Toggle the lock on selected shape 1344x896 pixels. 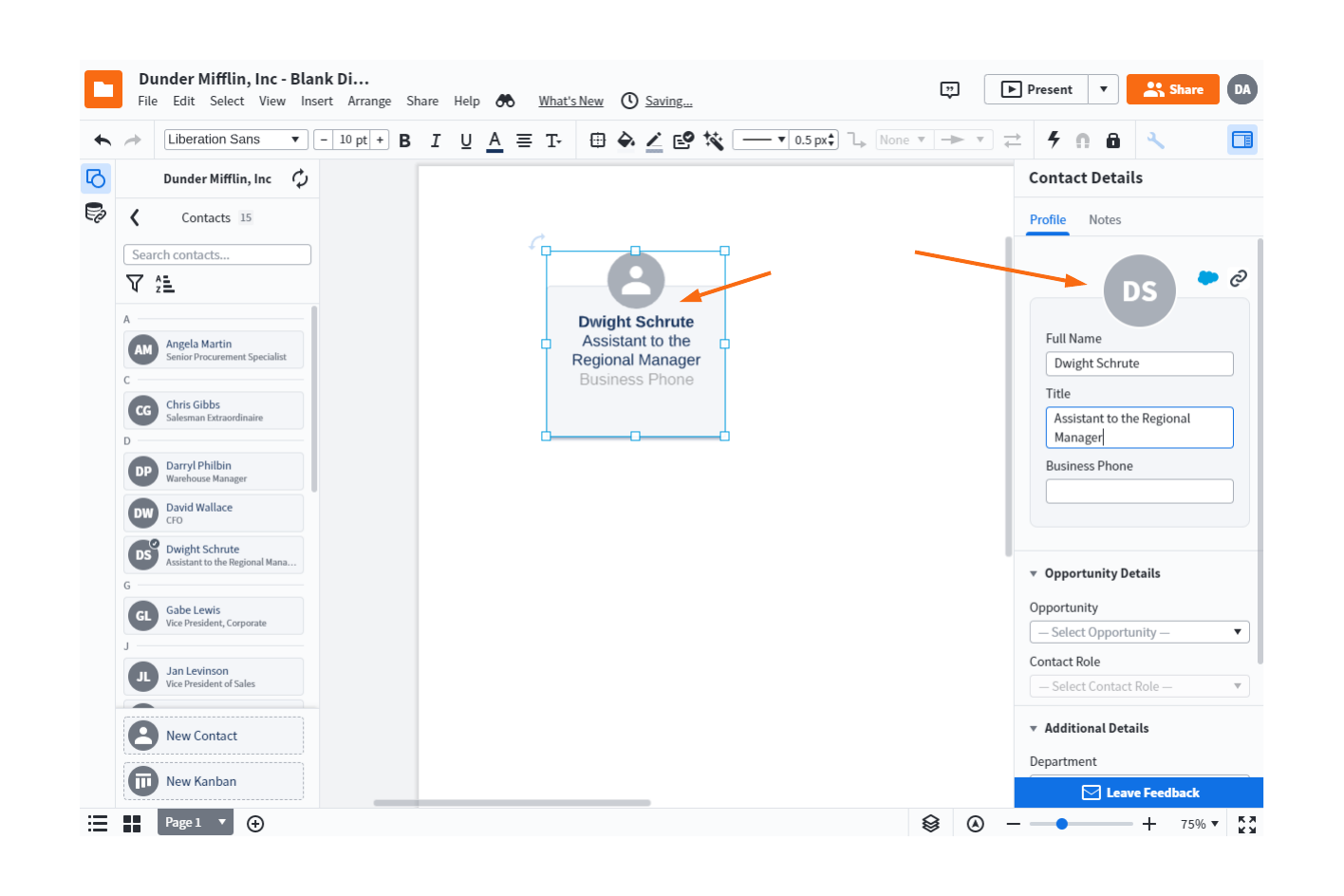1111,140
